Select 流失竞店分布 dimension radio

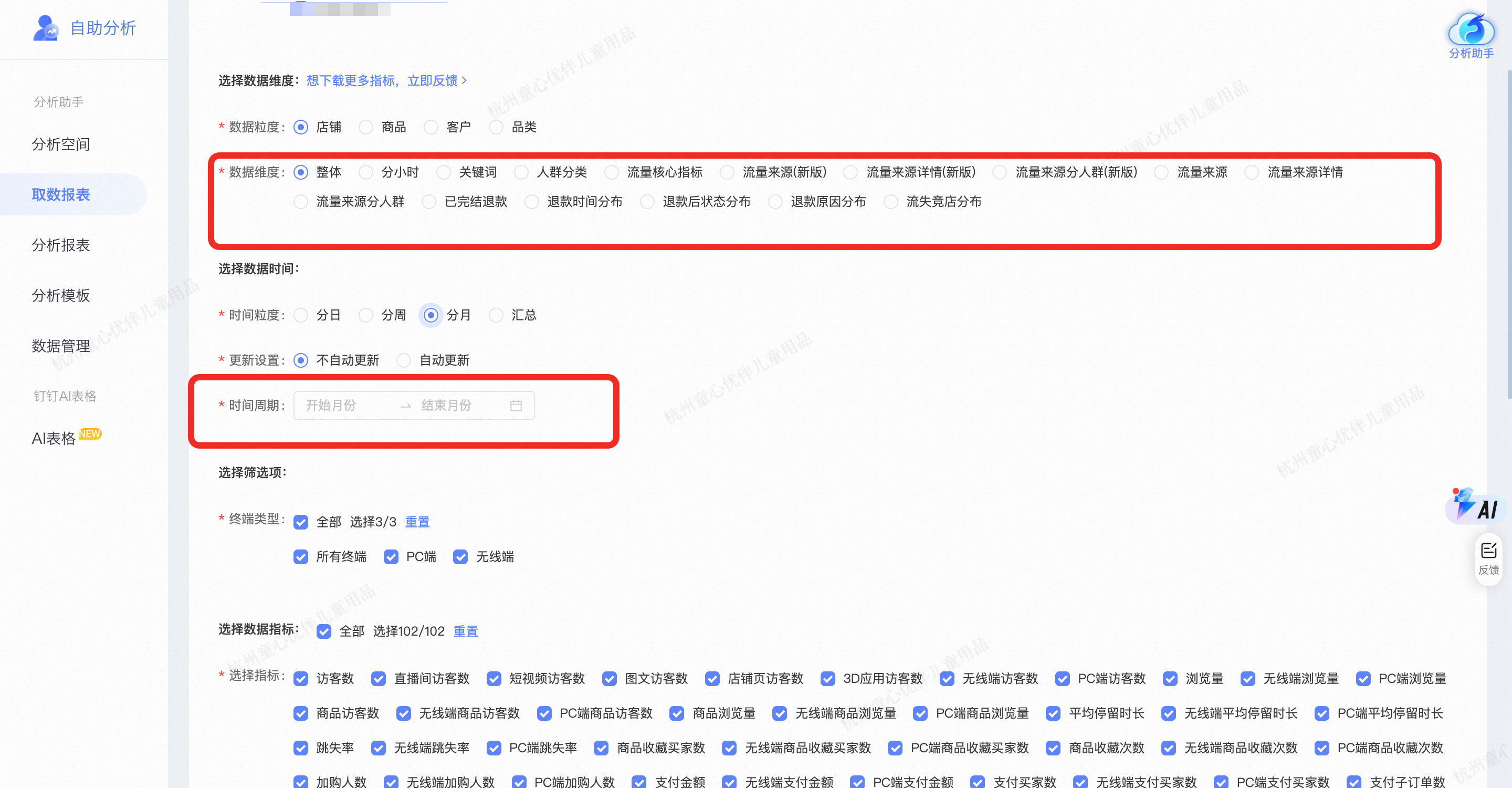click(x=891, y=202)
